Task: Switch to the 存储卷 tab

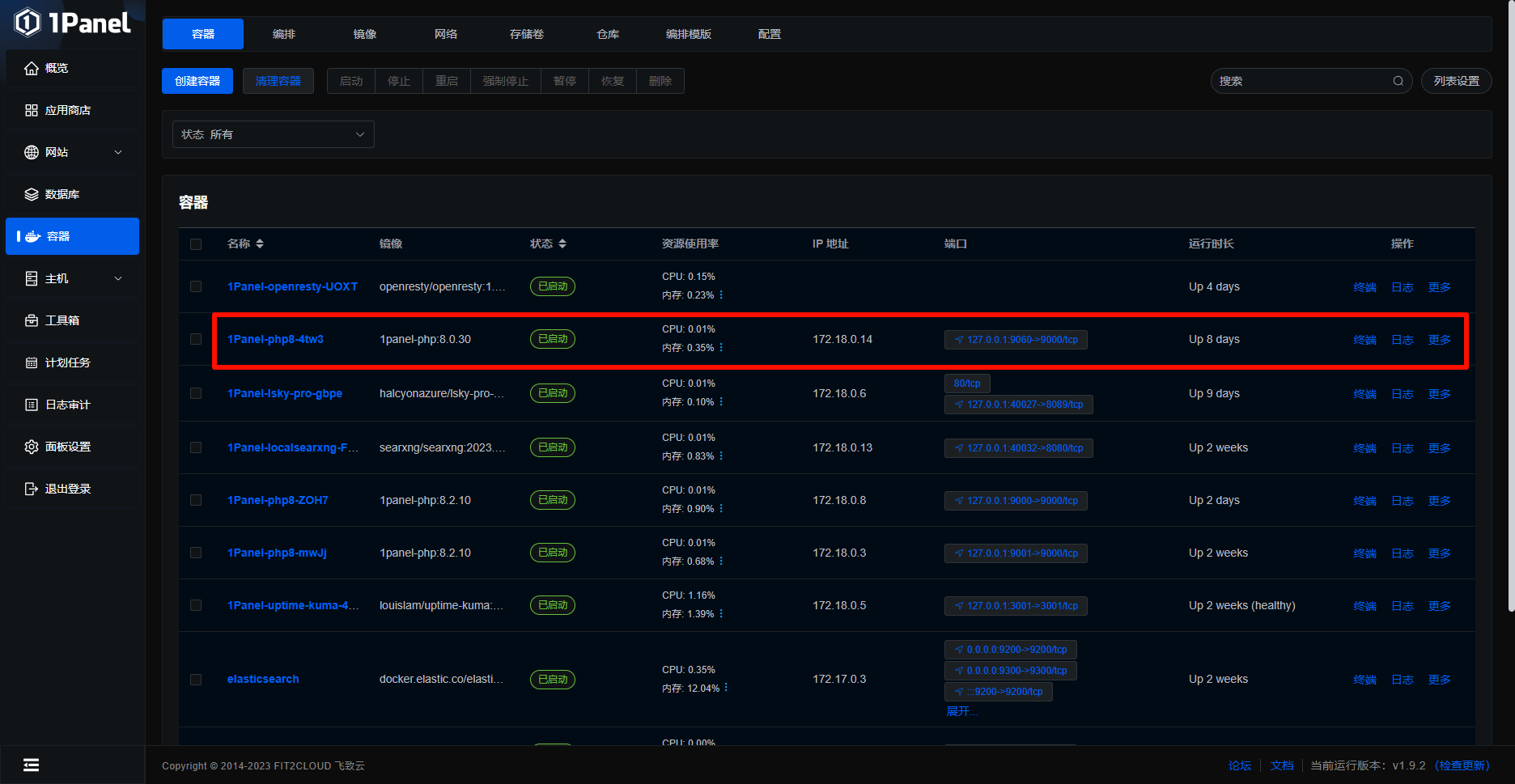Action: (527, 34)
